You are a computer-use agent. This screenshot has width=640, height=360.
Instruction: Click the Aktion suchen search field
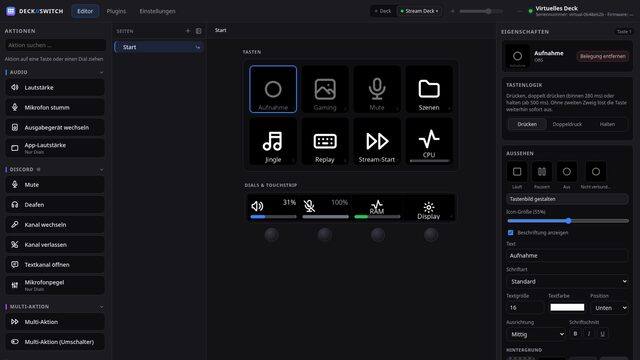(55, 45)
